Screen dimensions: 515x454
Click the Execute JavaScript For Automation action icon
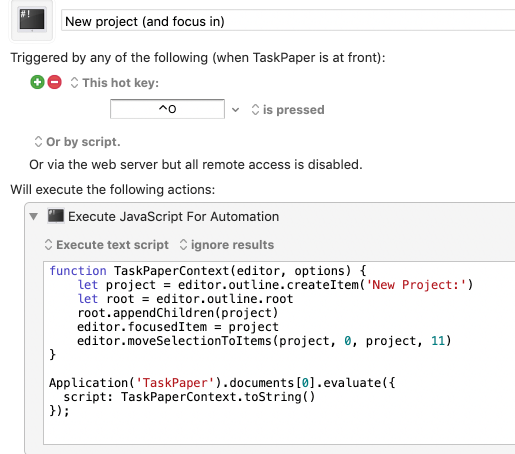click(56, 216)
